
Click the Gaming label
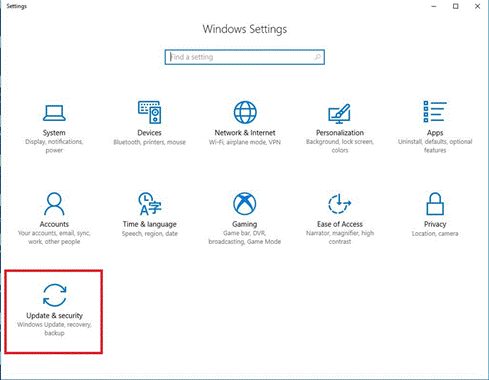point(245,224)
